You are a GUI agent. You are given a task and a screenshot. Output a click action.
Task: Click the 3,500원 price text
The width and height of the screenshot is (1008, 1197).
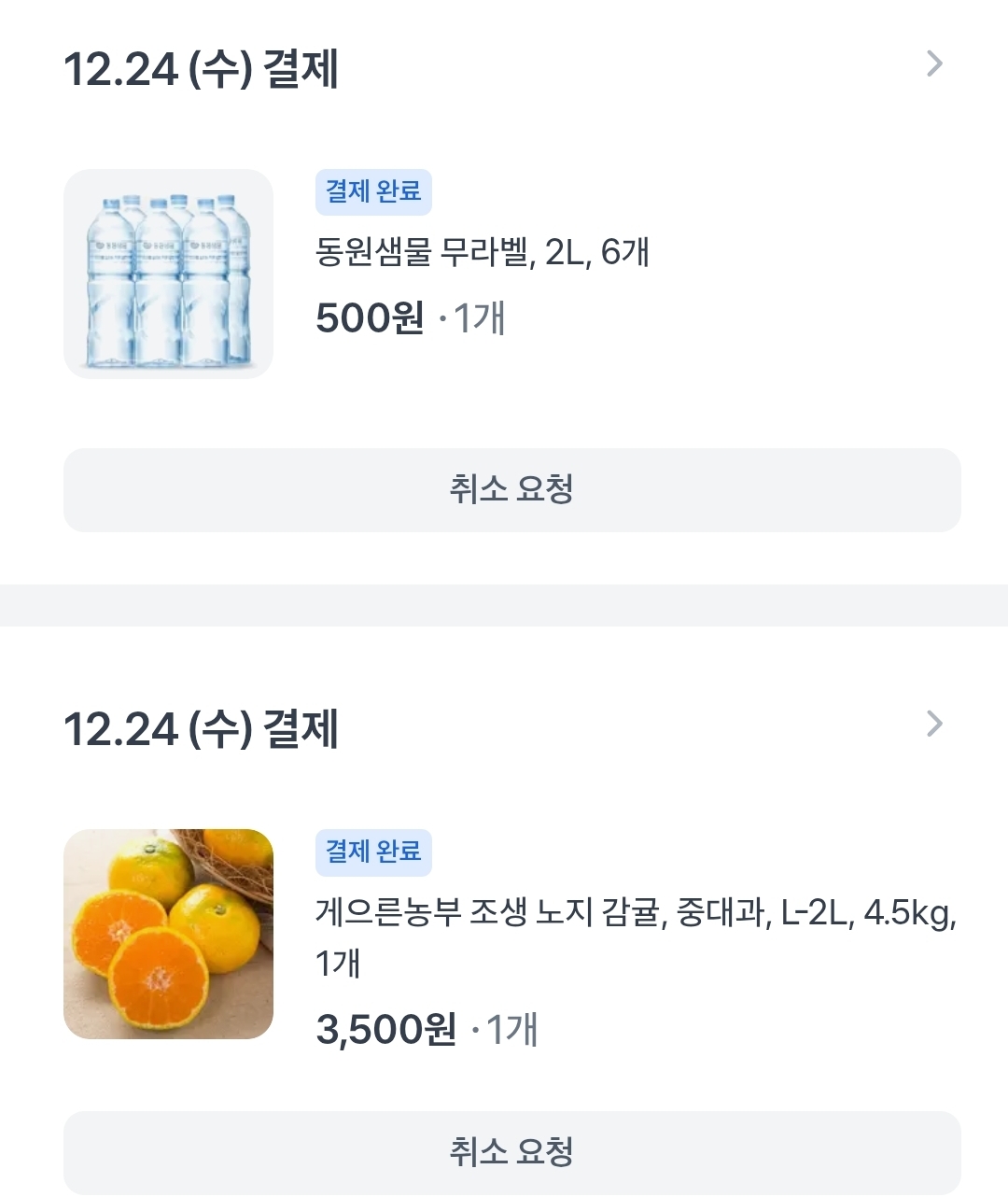(385, 1030)
